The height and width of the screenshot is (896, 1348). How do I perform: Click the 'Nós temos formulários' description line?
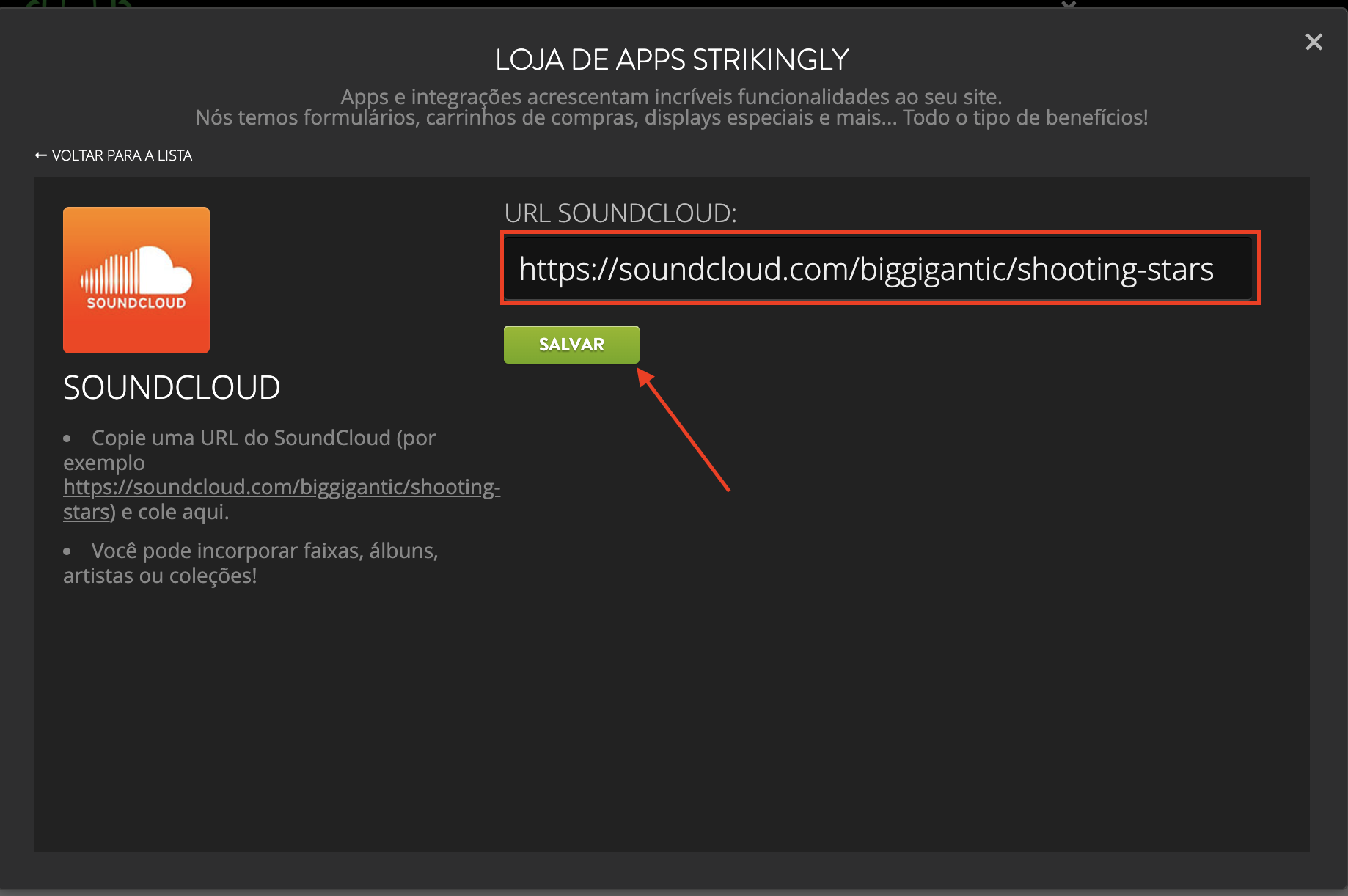(x=672, y=117)
